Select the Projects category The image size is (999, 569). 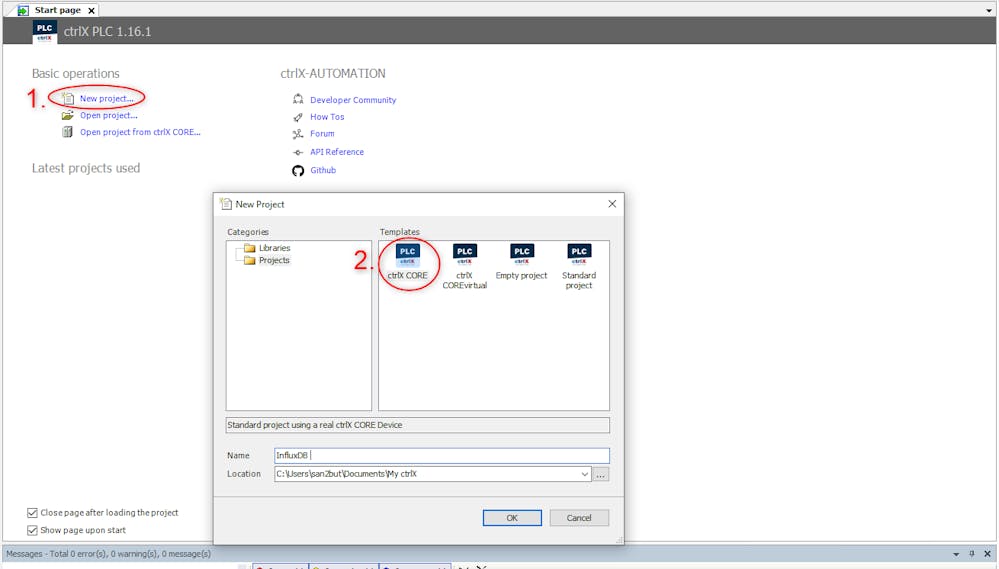[274, 260]
